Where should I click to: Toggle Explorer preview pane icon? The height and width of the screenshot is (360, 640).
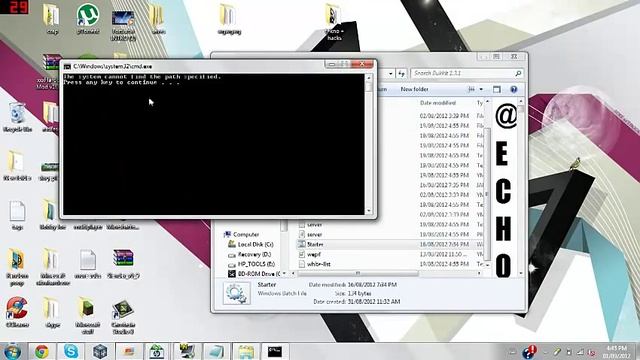coord(496,89)
